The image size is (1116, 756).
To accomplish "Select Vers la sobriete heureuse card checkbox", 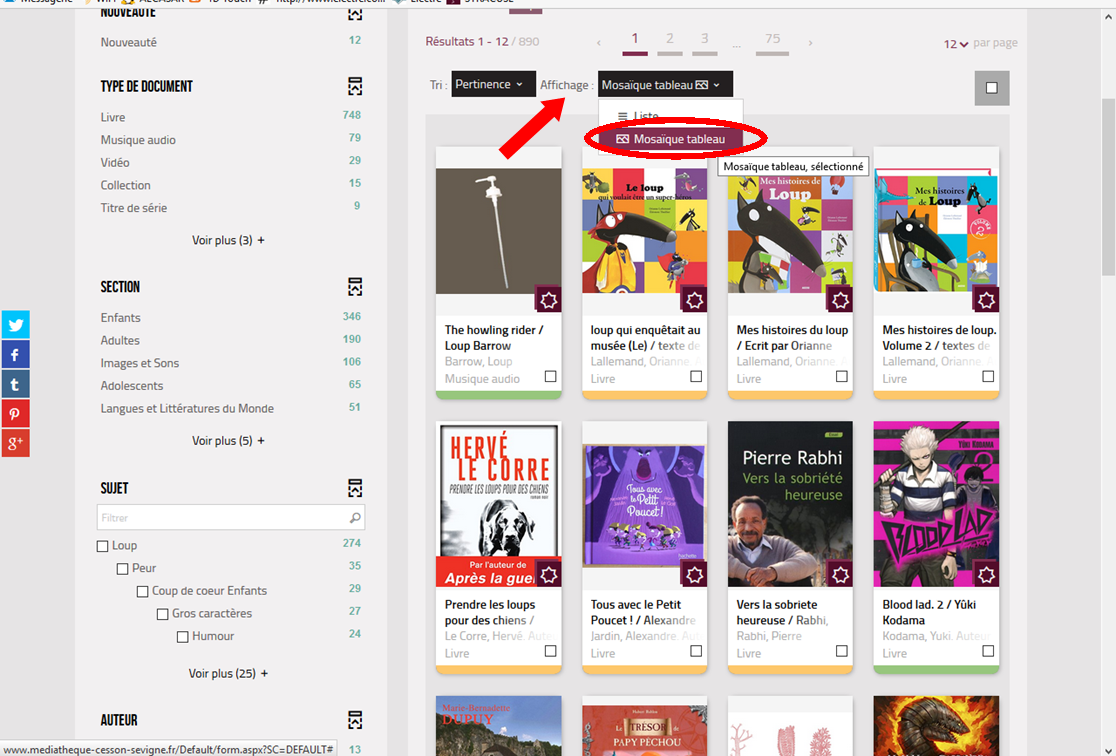I will tap(841, 651).
